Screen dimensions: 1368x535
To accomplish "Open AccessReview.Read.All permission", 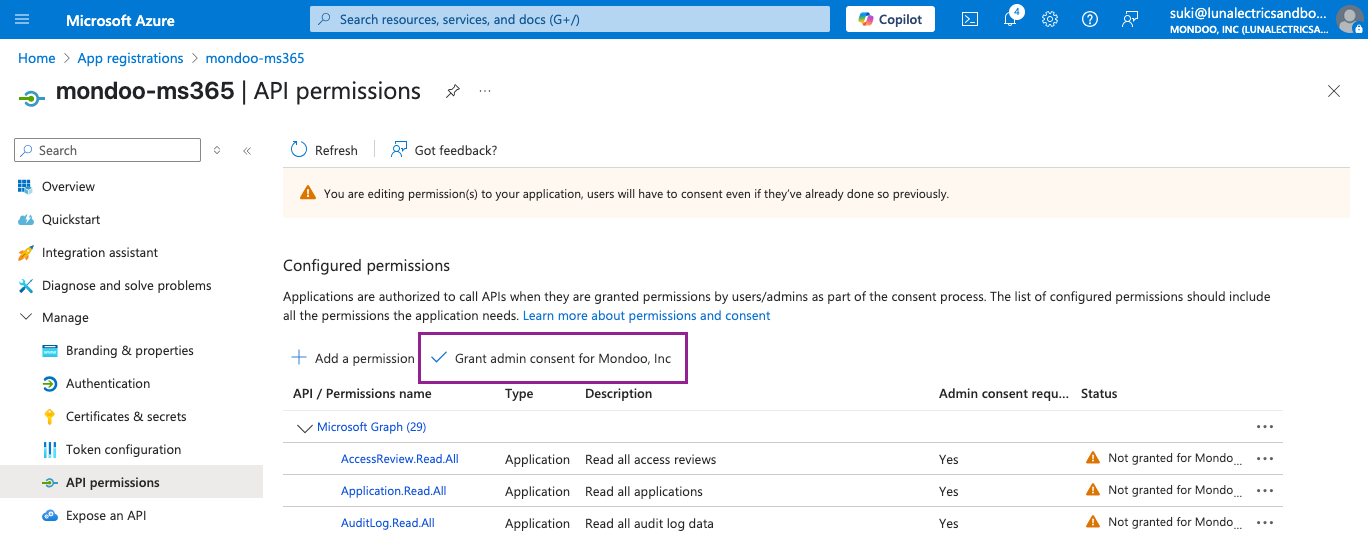I will click(x=400, y=459).
